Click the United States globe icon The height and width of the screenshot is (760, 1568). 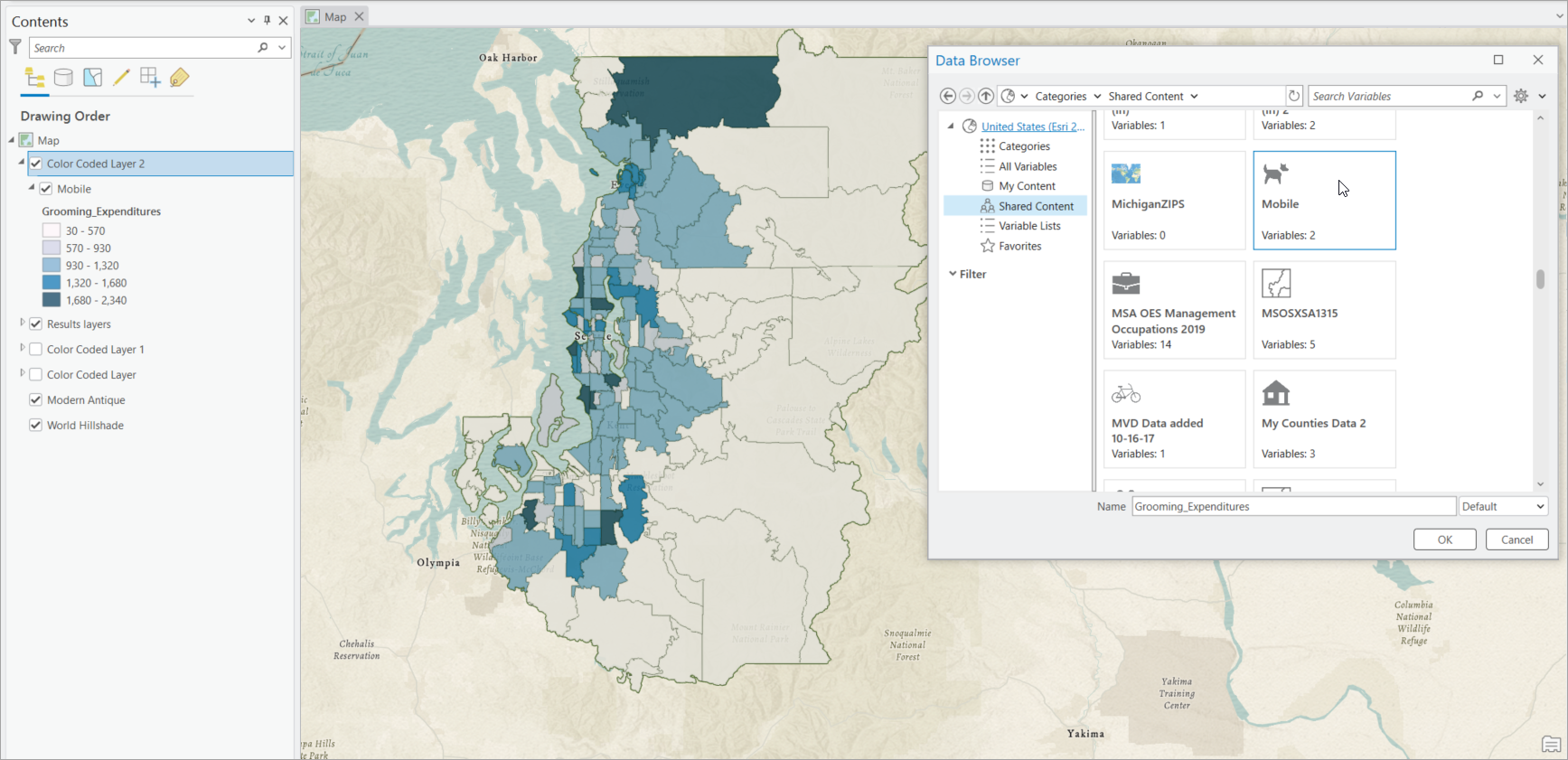970,127
